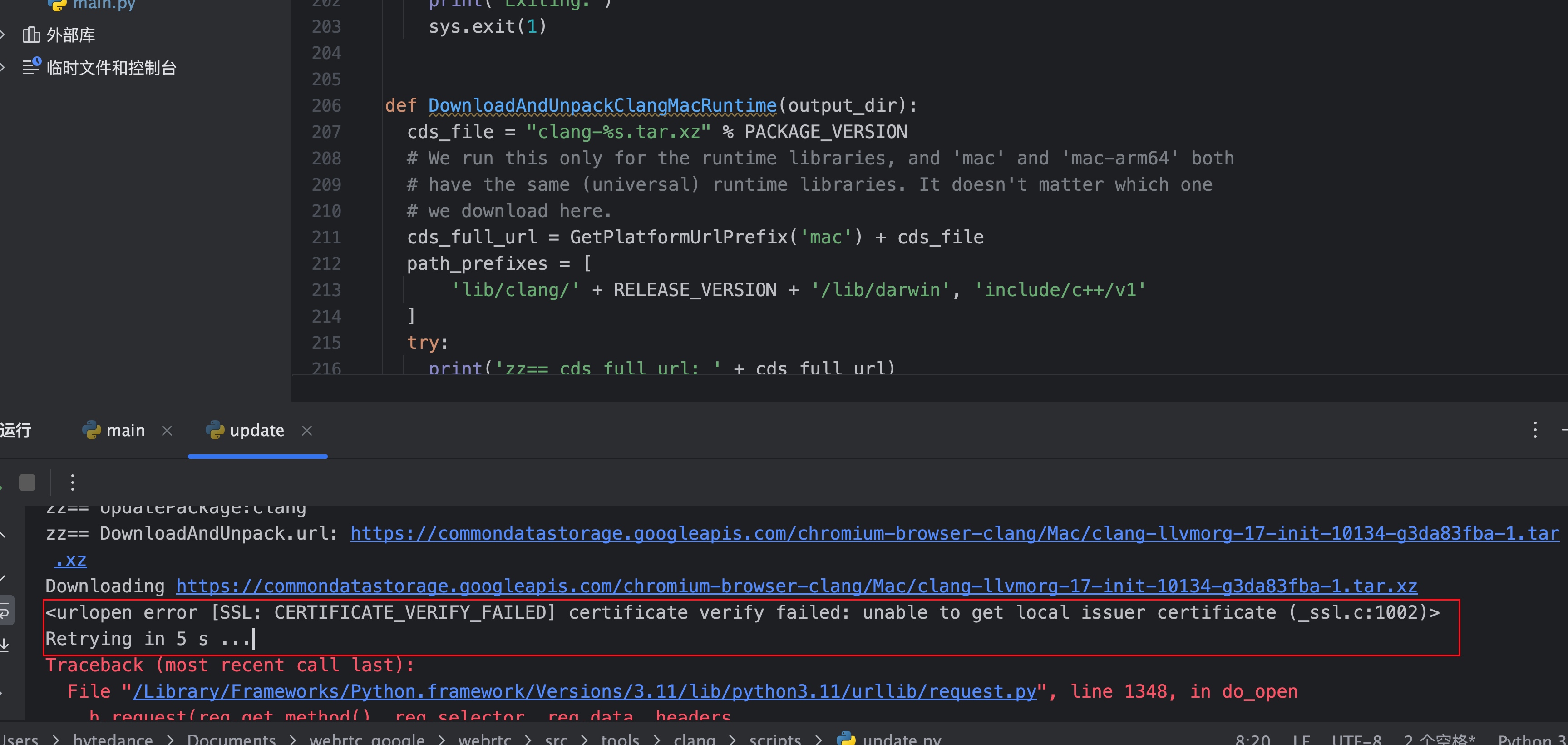Select the update run tab
1568x745 pixels.
pos(256,431)
